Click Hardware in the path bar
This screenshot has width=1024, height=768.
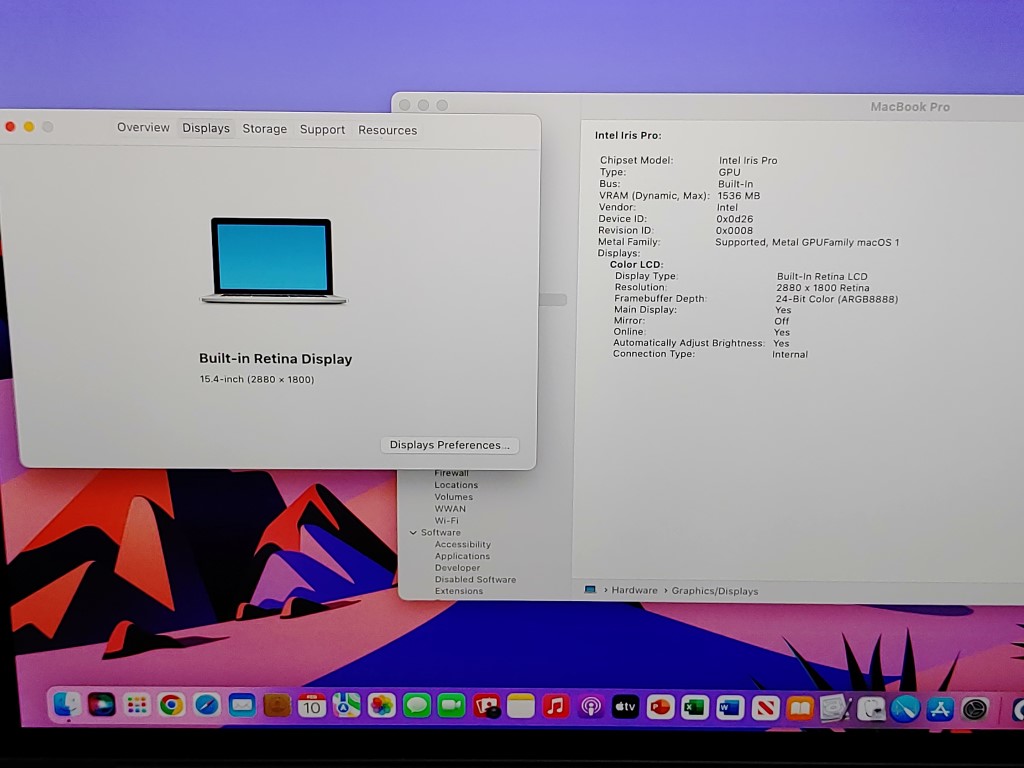coord(635,590)
